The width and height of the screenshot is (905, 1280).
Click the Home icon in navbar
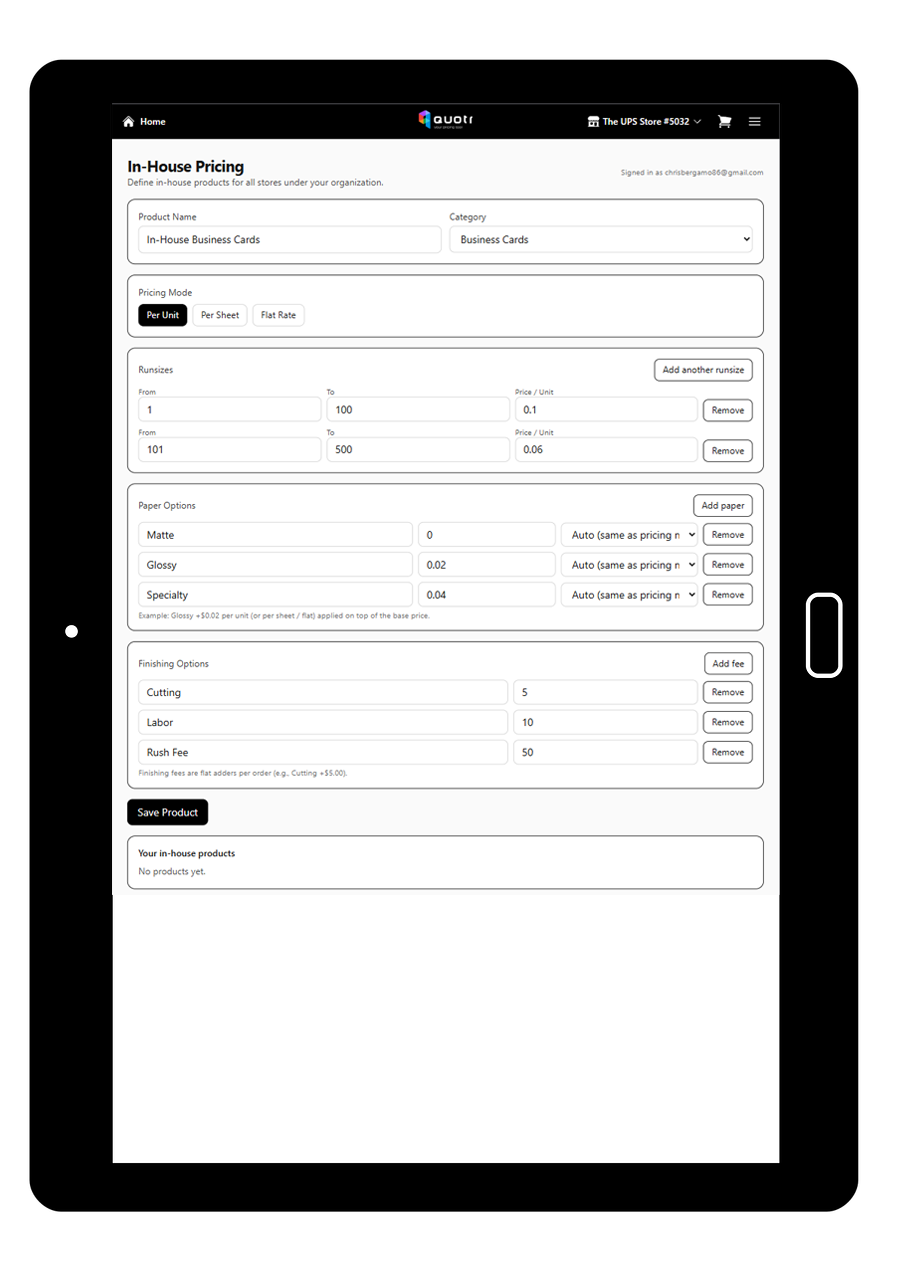pyautogui.click(x=128, y=121)
